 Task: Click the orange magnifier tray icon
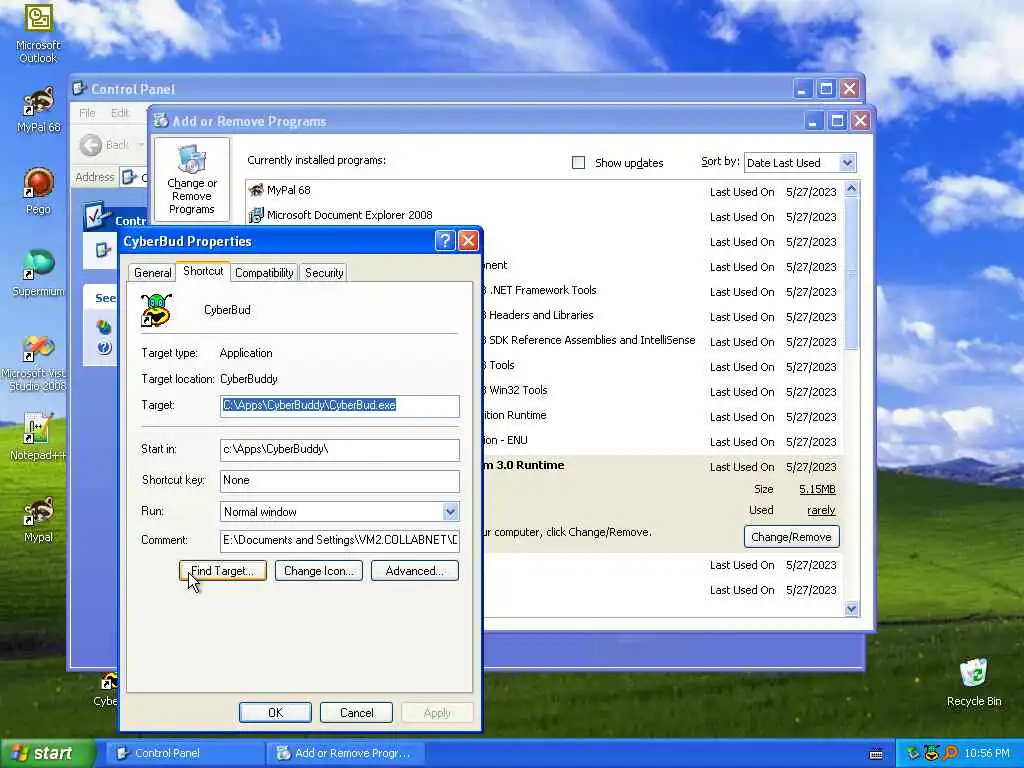click(950, 753)
